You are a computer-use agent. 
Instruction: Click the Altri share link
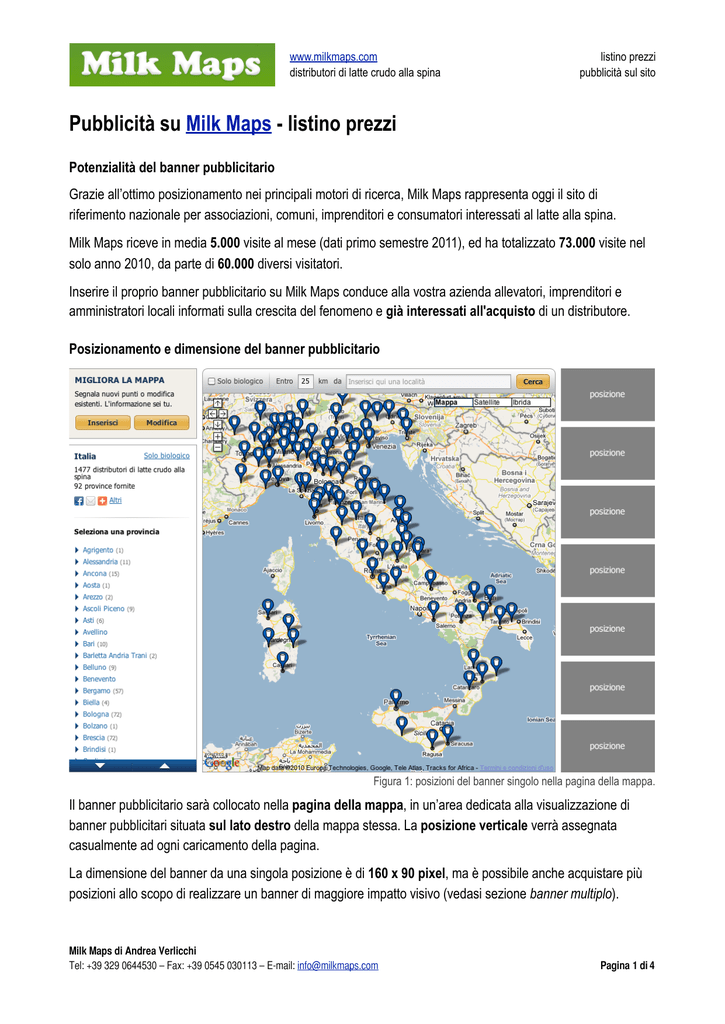(x=115, y=501)
